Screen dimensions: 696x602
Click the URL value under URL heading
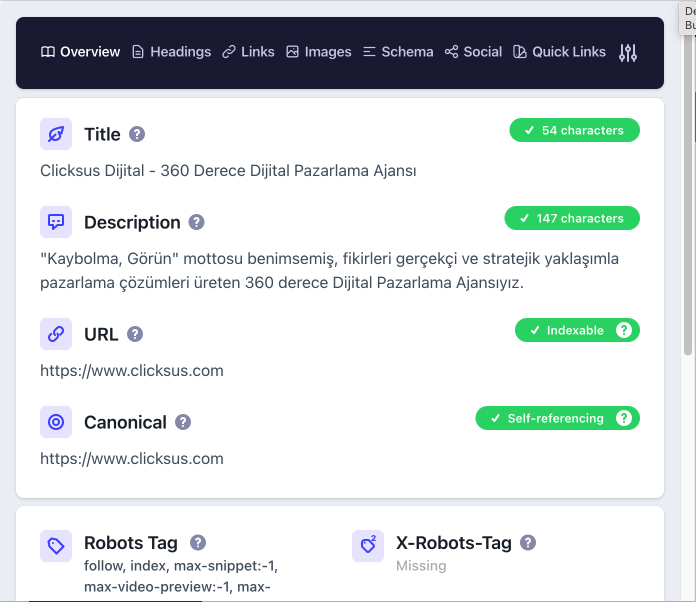(132, 371)
